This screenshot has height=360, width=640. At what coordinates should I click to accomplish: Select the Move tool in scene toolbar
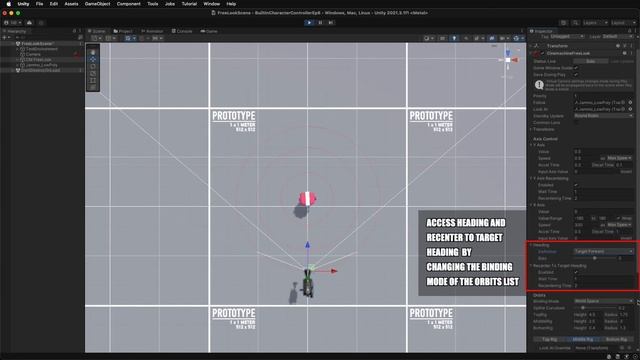93,59
